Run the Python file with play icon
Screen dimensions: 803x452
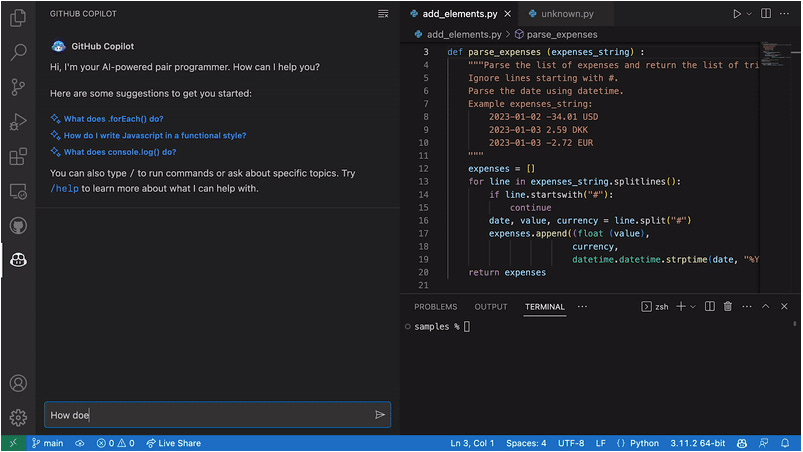pos(736,14)
